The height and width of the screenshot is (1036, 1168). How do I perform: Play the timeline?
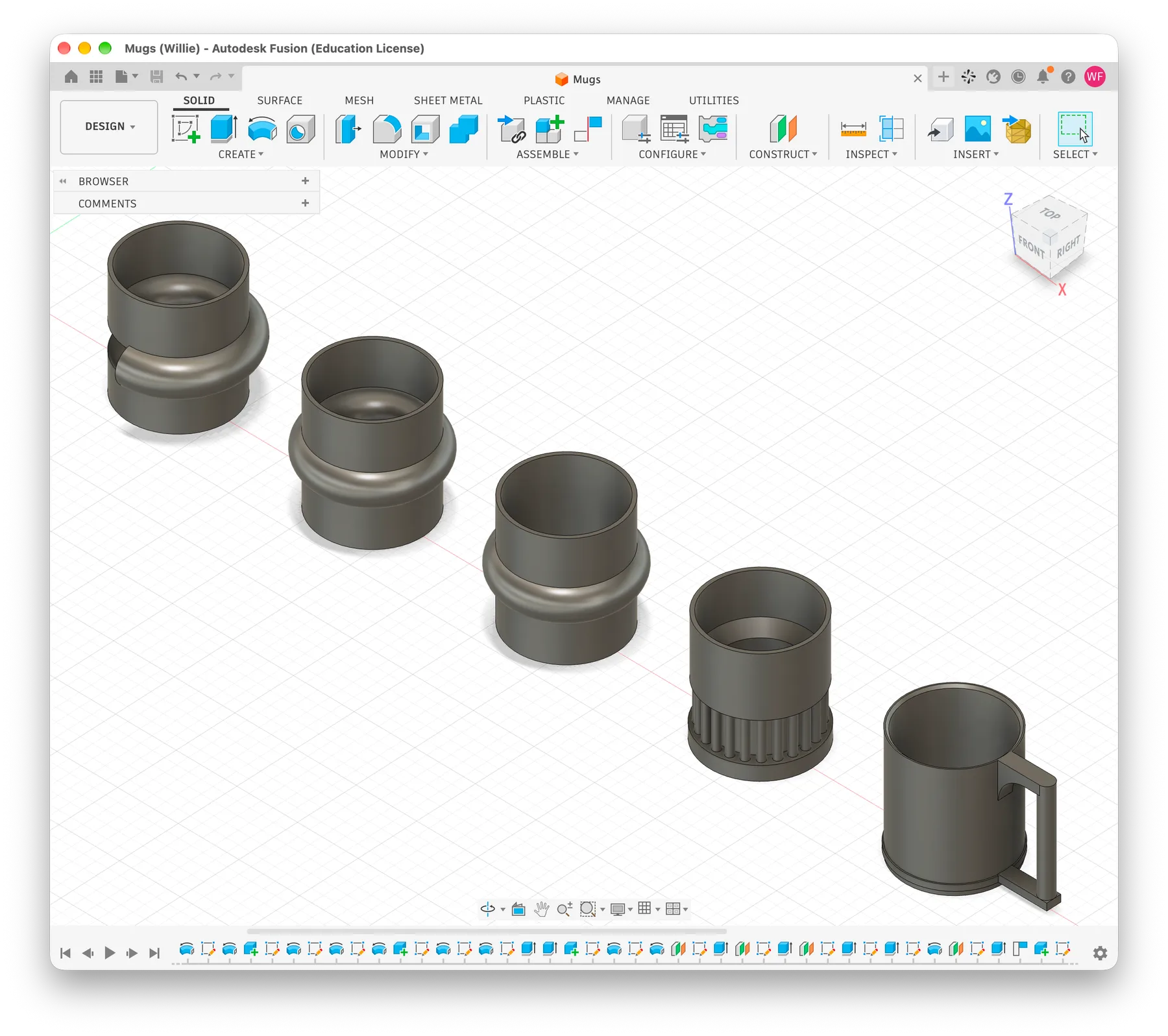110,952
